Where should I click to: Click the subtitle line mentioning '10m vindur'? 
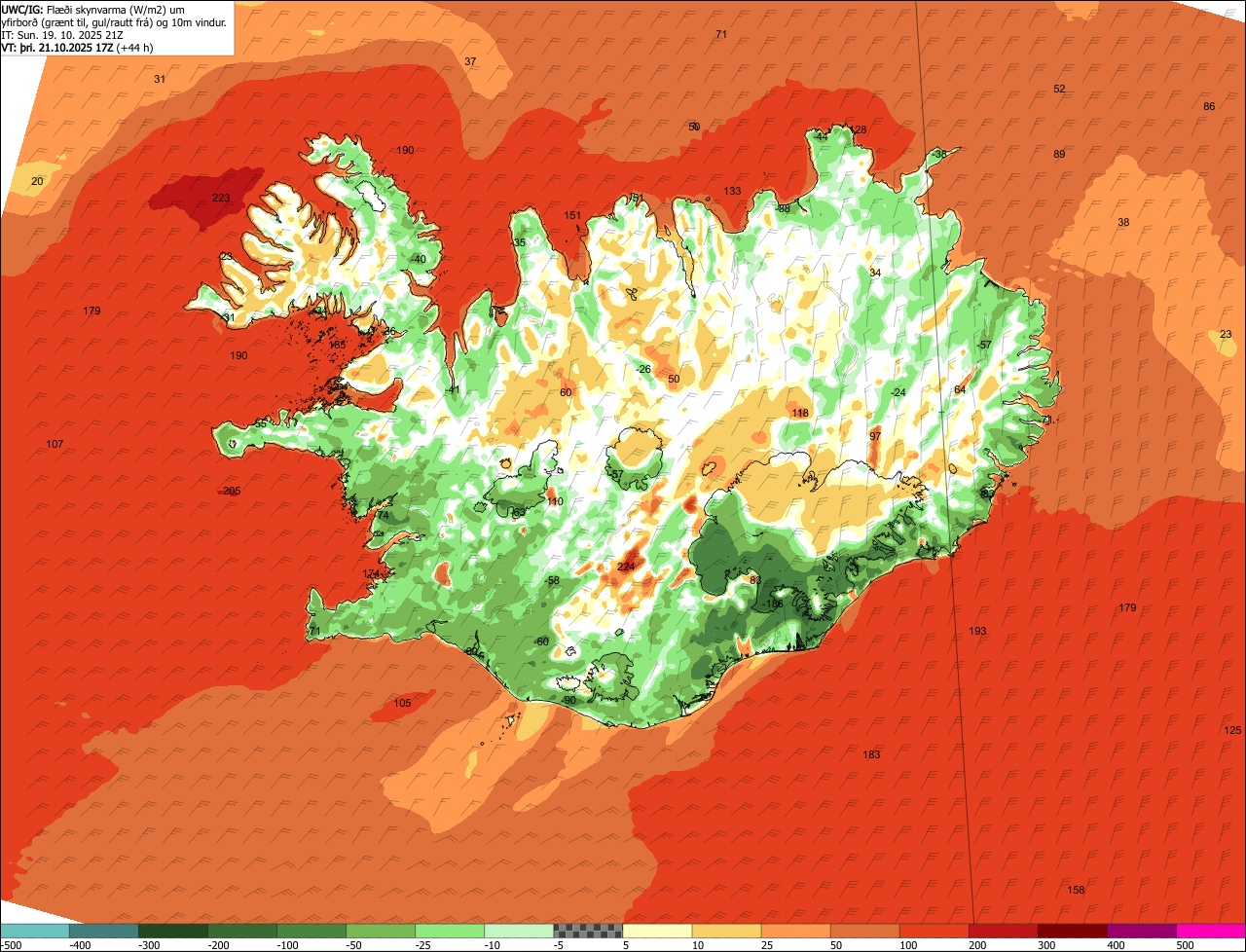[114, 21]
